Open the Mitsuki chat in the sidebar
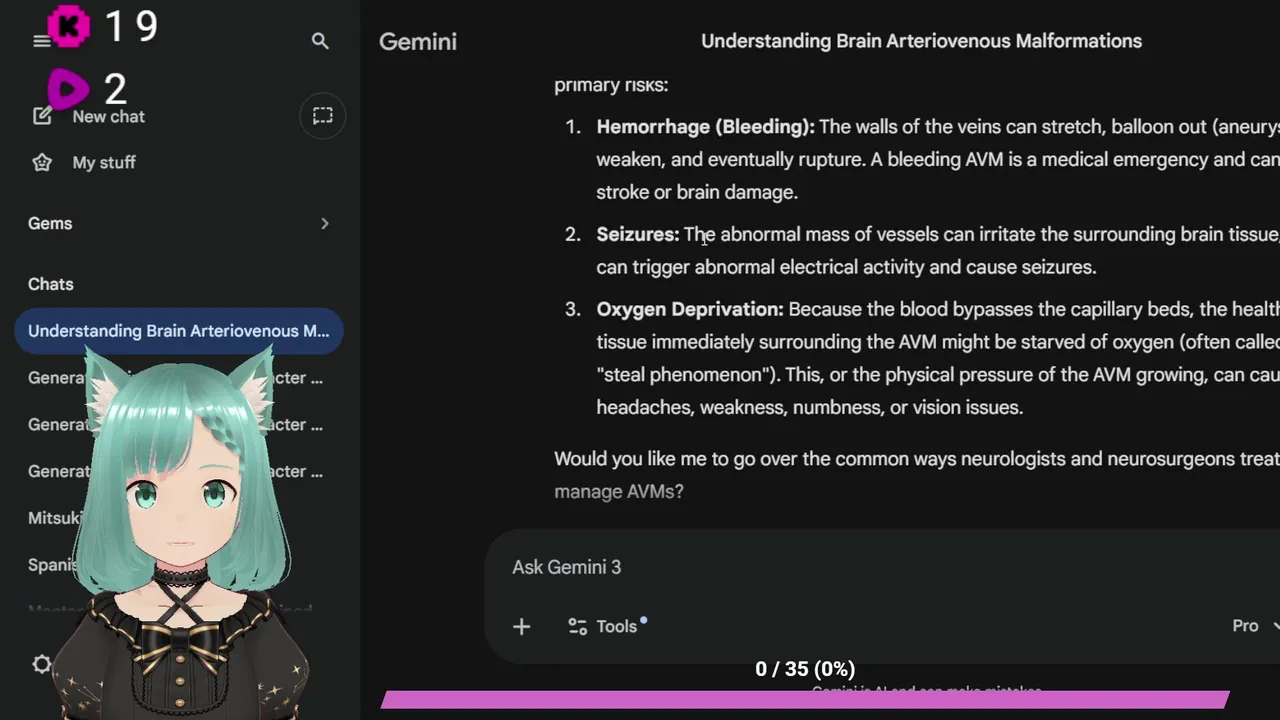 [55, 518]
